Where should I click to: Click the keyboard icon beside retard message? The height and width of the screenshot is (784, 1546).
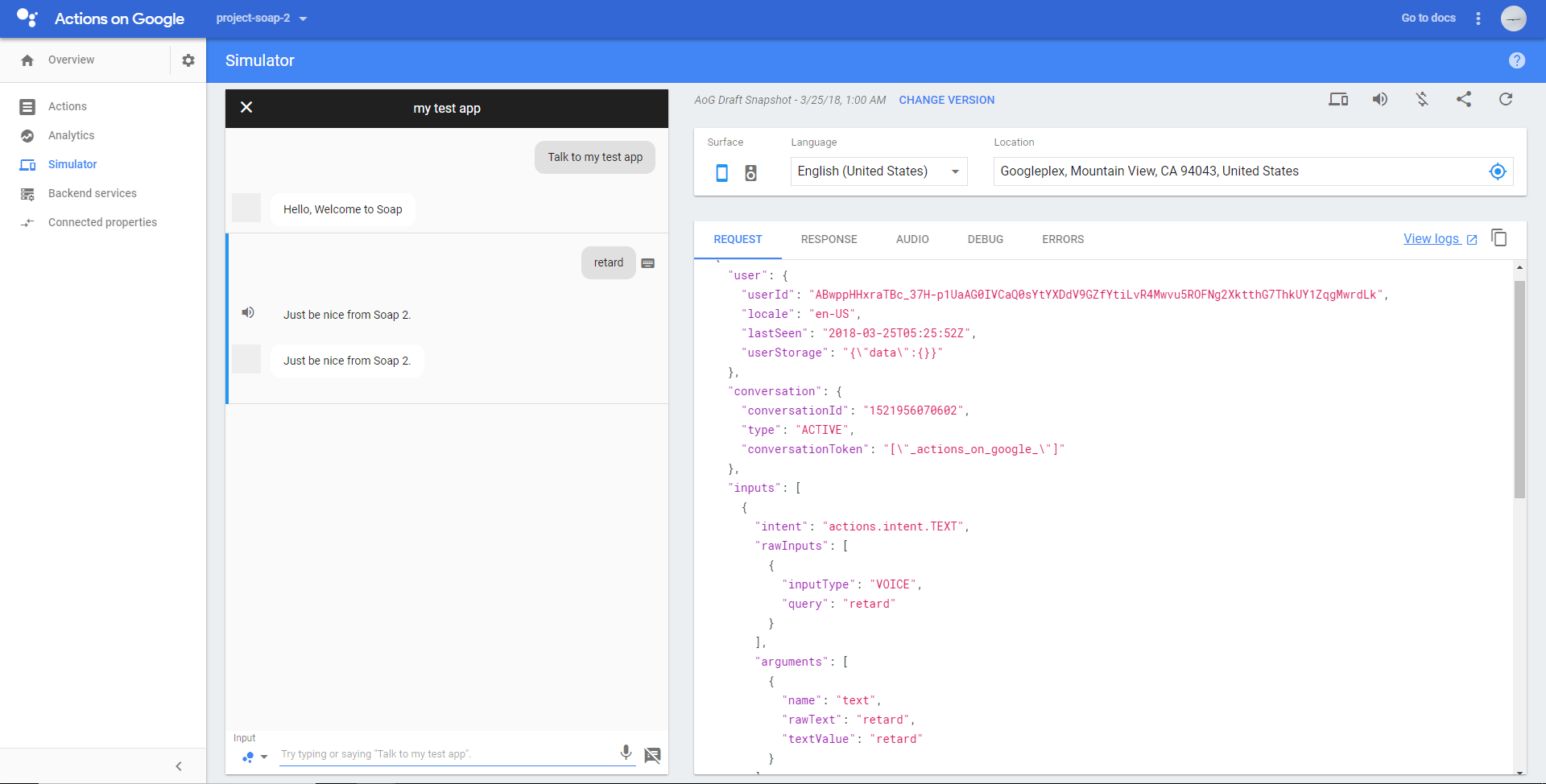(648, 263)
